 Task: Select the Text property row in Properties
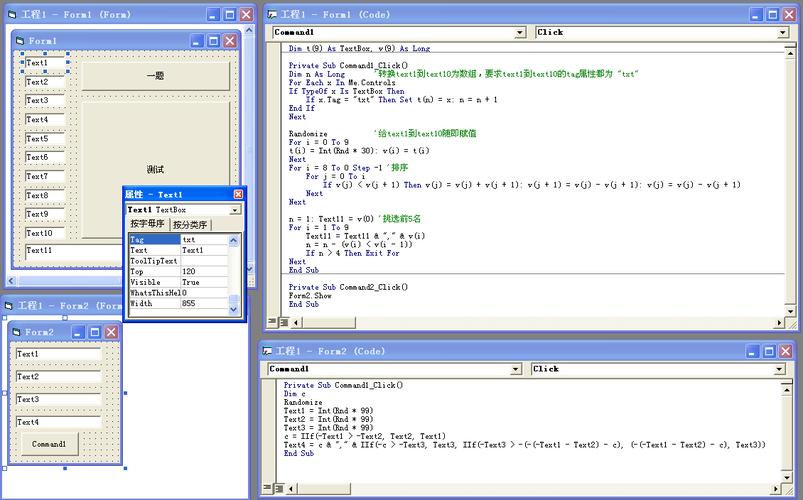coord(178,251)
